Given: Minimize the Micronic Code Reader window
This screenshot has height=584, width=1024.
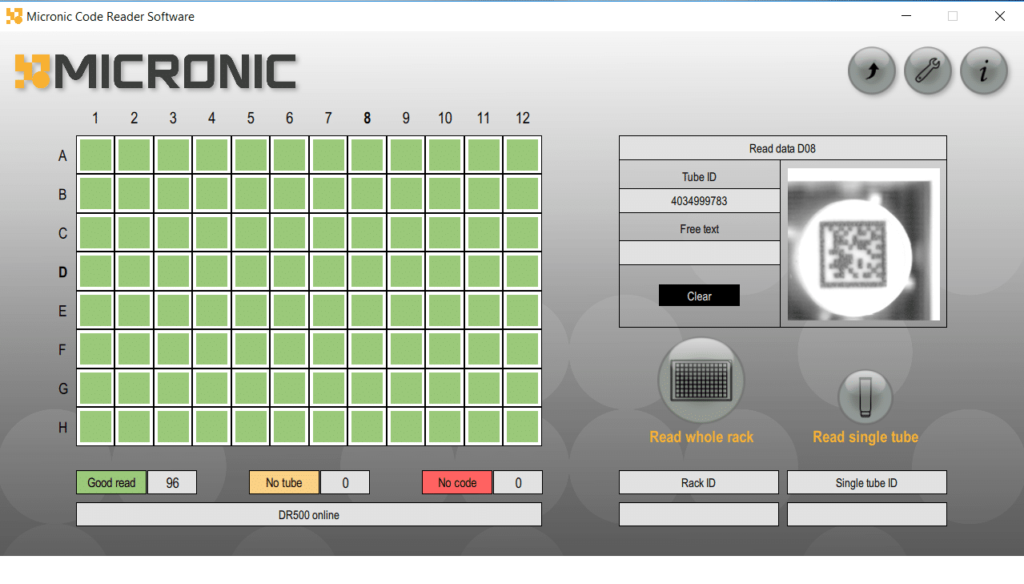Looking at the screenshot, I should coord(906,16).
